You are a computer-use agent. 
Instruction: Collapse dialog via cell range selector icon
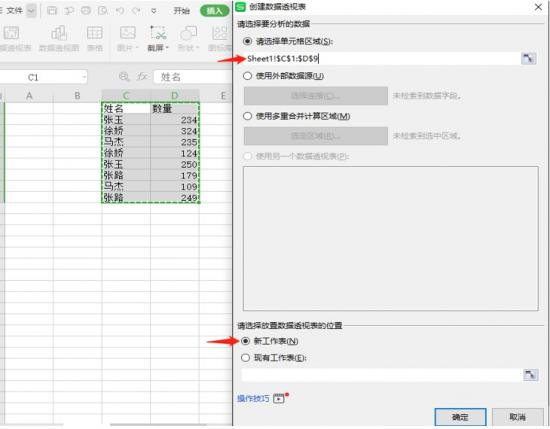tap(529, 58)
